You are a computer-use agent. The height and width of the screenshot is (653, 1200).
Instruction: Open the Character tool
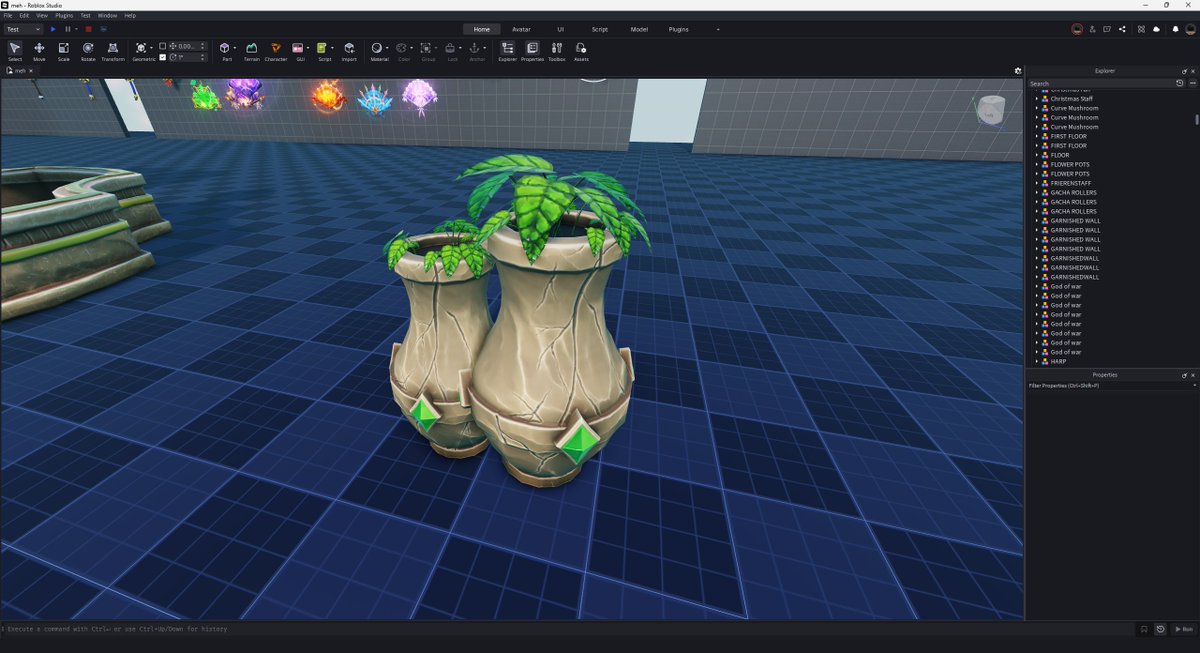pyautogui.click(x=276, y=51)
